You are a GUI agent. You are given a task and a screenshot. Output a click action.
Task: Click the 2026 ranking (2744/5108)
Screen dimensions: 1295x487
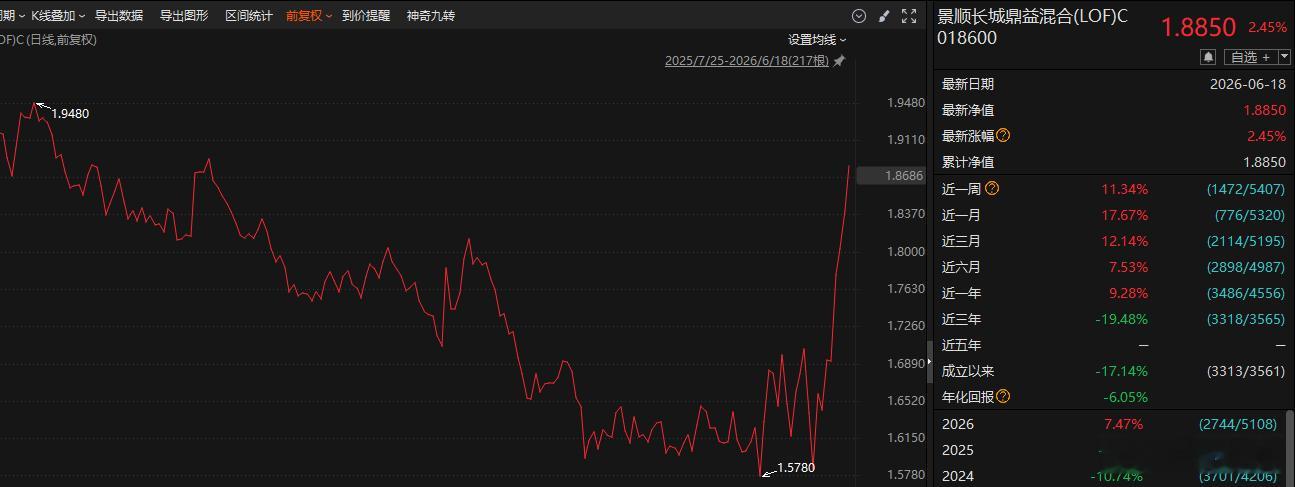tap(1237, 424)
